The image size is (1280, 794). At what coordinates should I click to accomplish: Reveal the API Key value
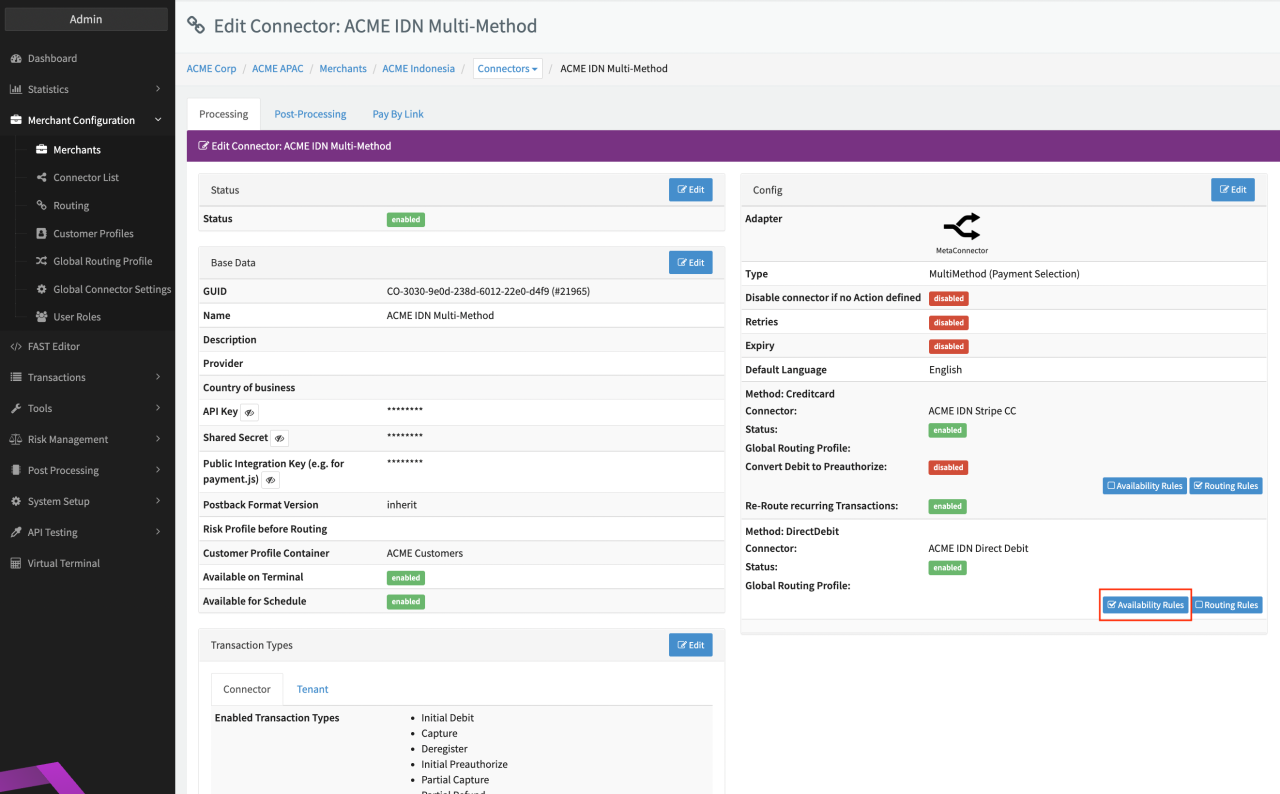coord(250,412)
